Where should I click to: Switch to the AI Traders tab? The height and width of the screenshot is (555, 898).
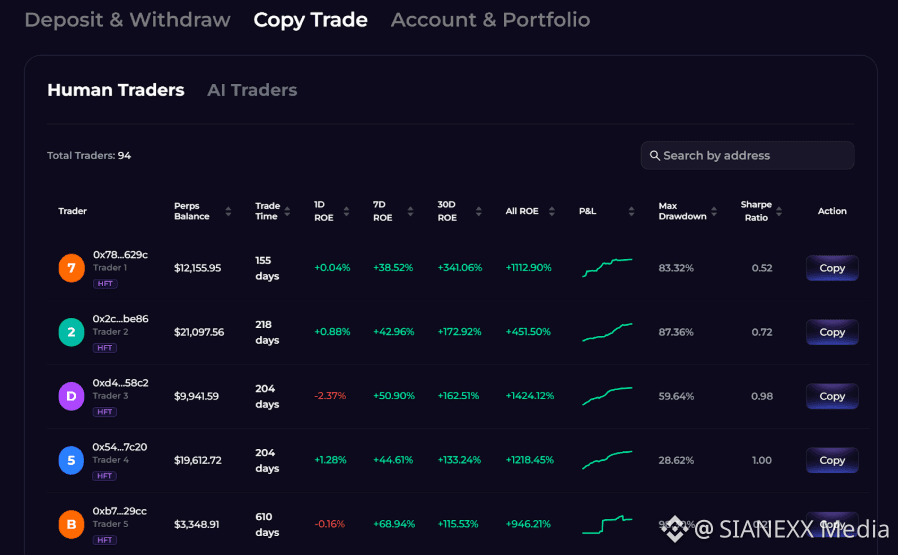point(252,90)
